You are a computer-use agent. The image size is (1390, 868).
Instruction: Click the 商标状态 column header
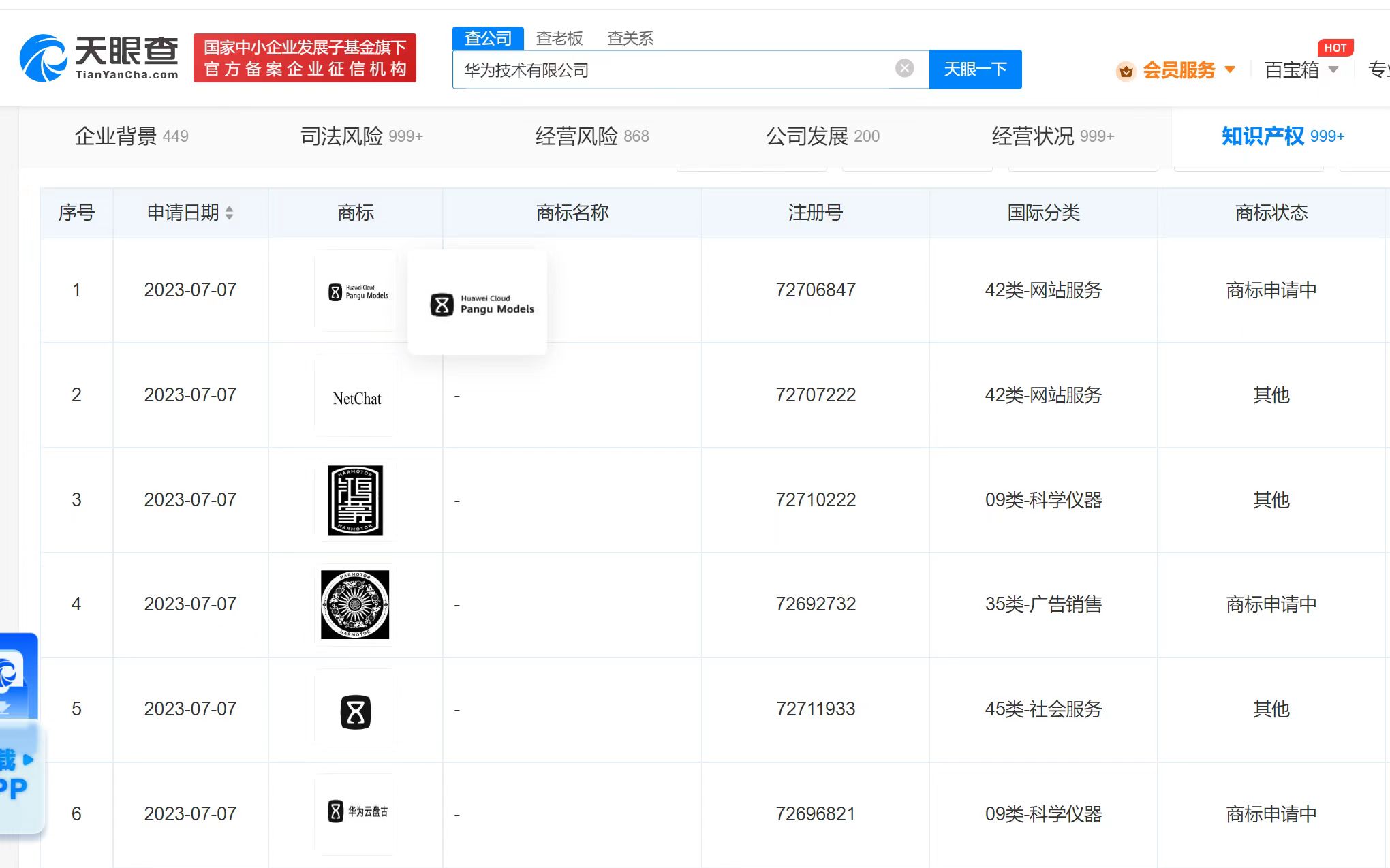tap(1271, 213)
